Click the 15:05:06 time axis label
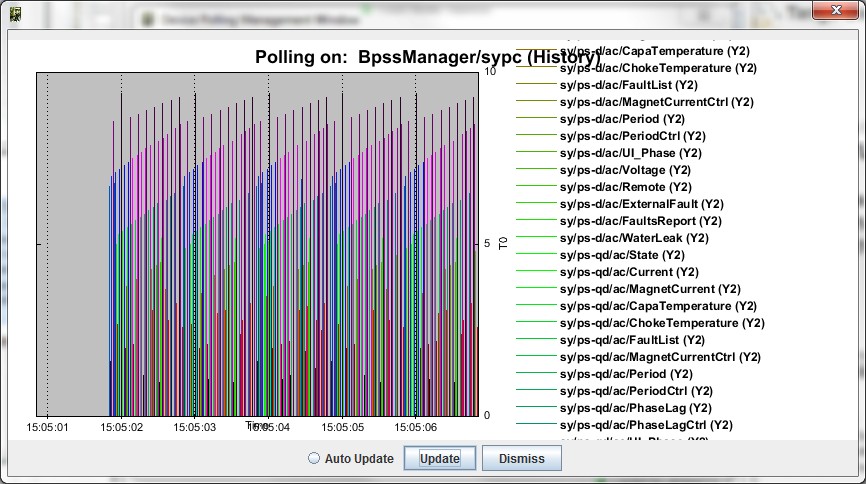The height and width of the screenshot is (484, 866). point(415,427)
